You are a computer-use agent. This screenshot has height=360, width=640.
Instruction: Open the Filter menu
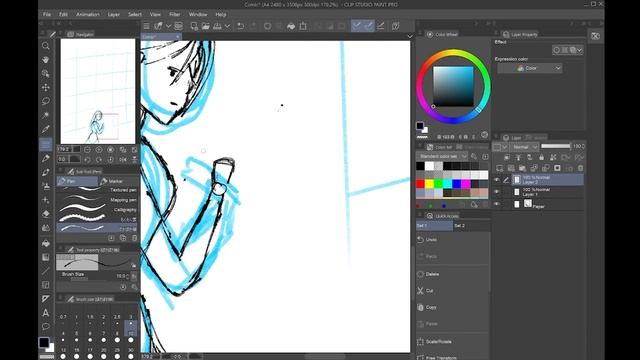tap(174, 14)
